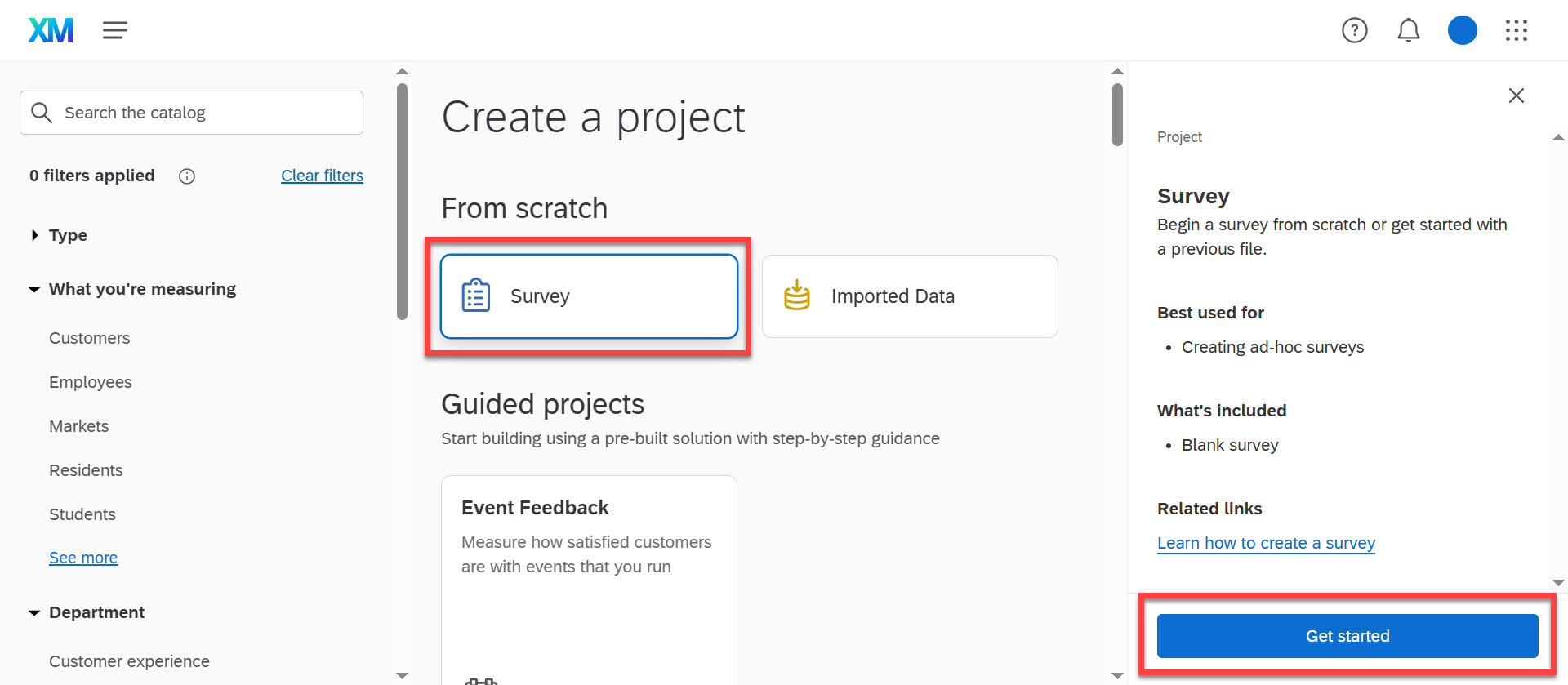Close the Survey project details panel
The height and width of the screenshot is (685, 1568).
tap(1516, 96)
